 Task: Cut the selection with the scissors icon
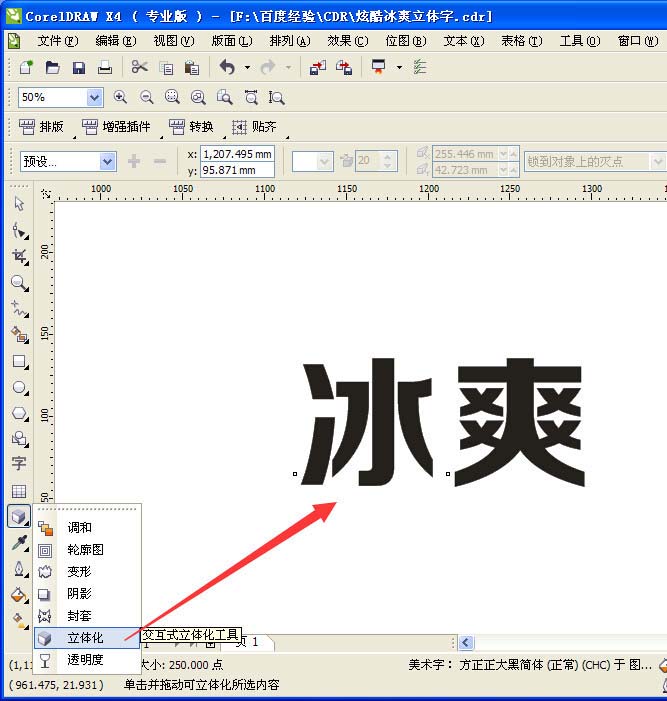point(139,68)
